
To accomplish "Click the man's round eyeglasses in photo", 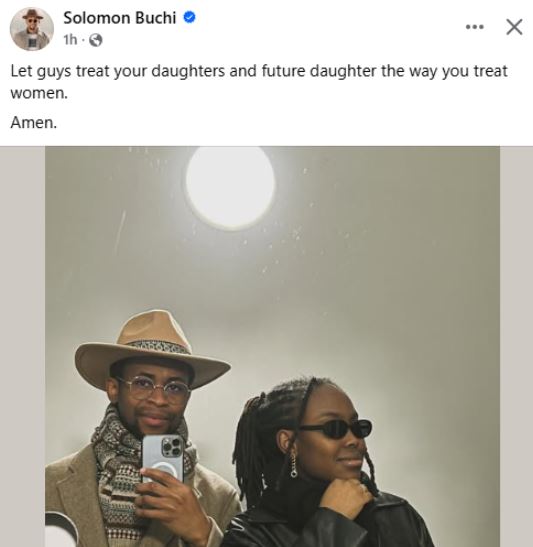I will click(154, 388).
